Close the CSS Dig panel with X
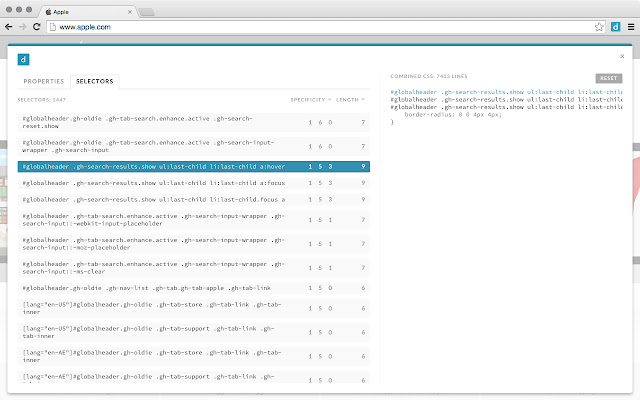This screenshot has height=400, width=640. [x=622, y=56]
